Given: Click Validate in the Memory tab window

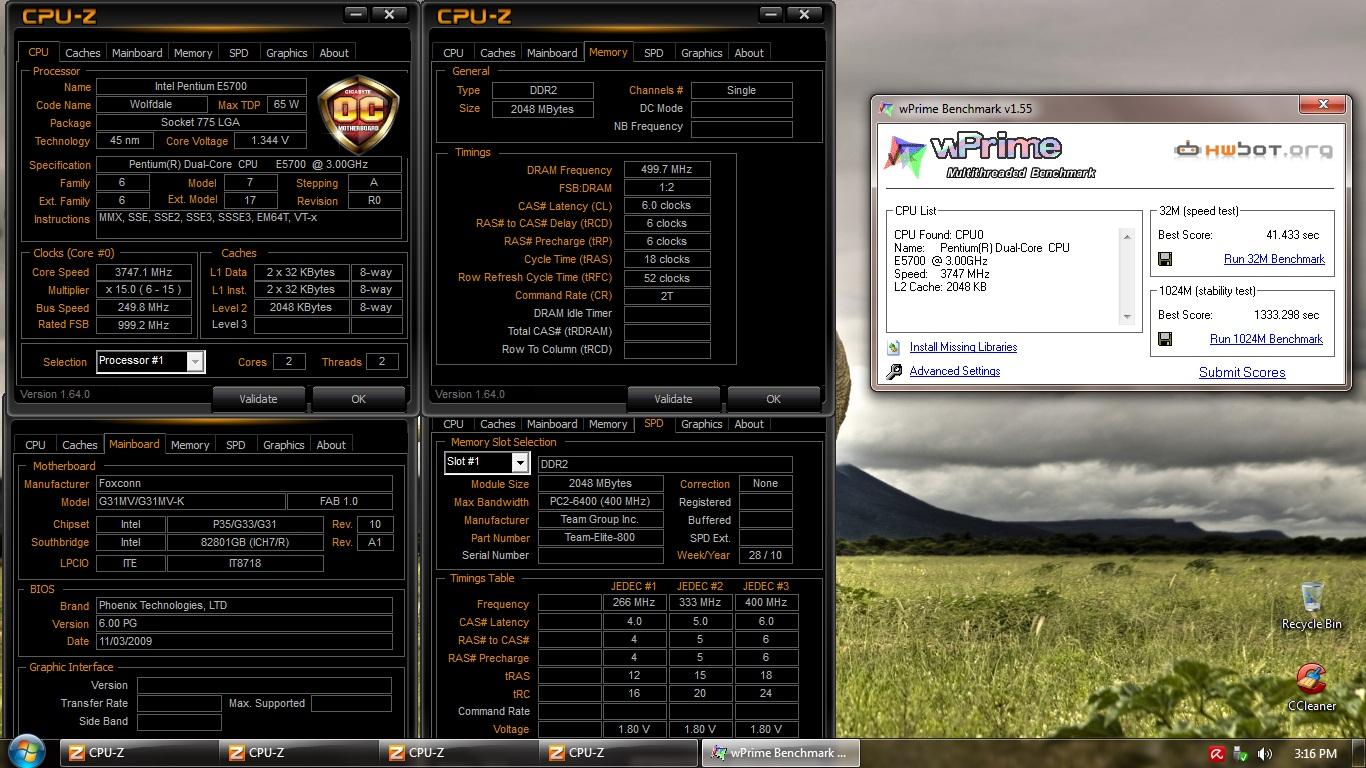Looking at the screenshot, I should 673,399.
